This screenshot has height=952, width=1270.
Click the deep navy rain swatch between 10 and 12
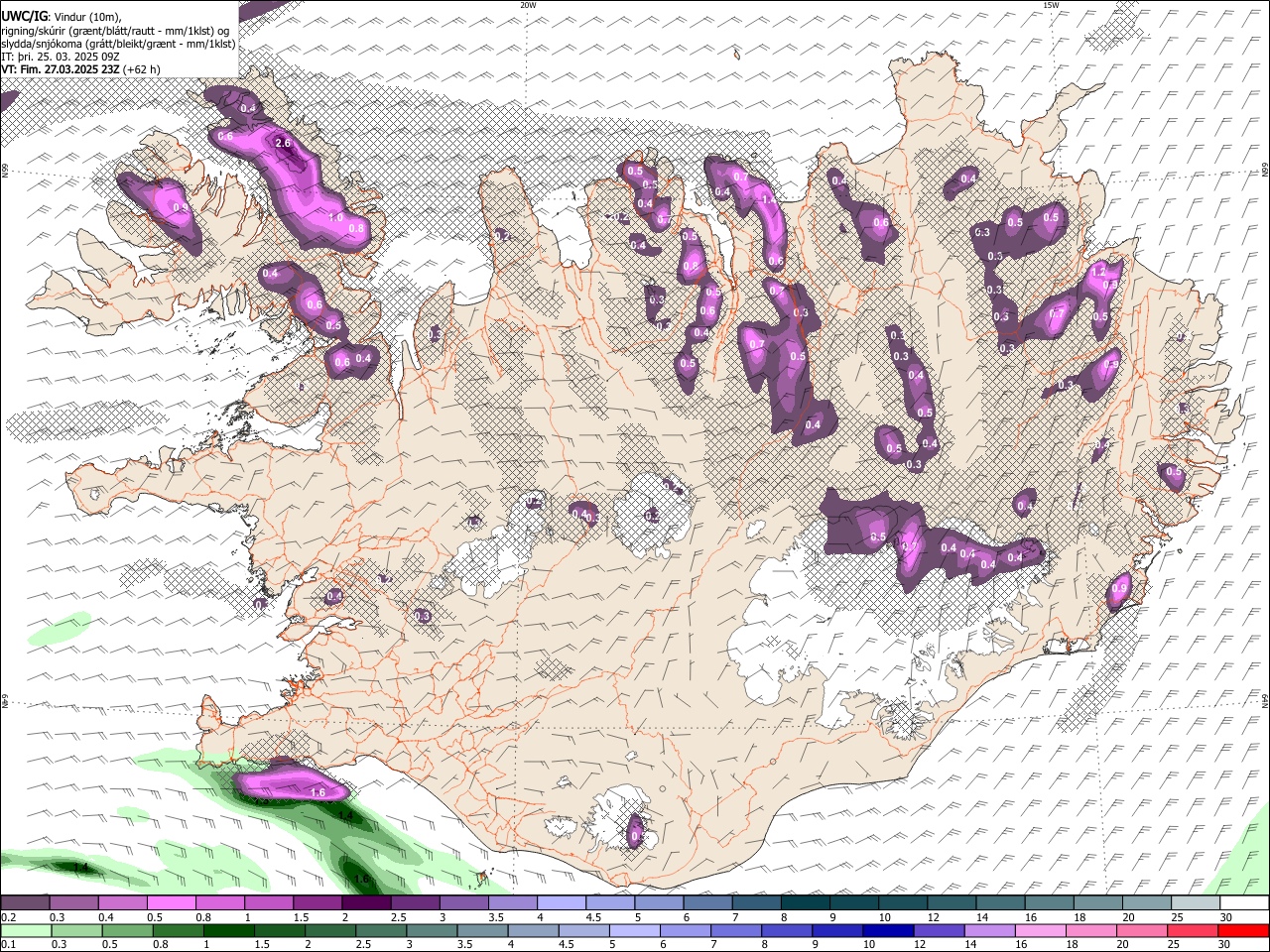[x=888, y=930]
